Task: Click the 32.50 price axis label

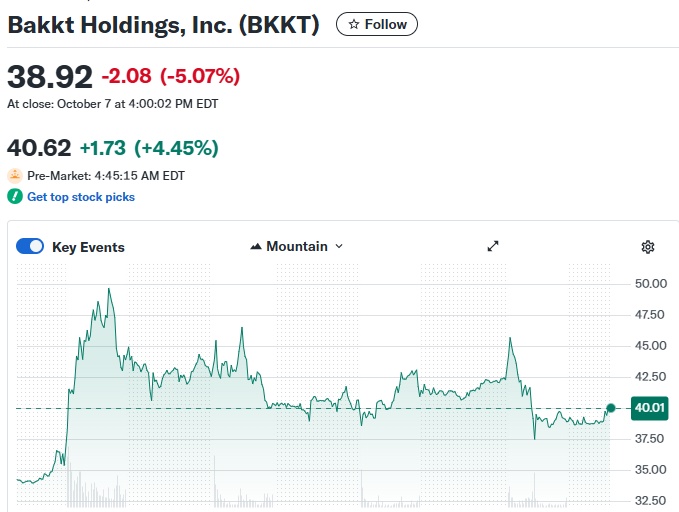Action: tap(650, 500)
